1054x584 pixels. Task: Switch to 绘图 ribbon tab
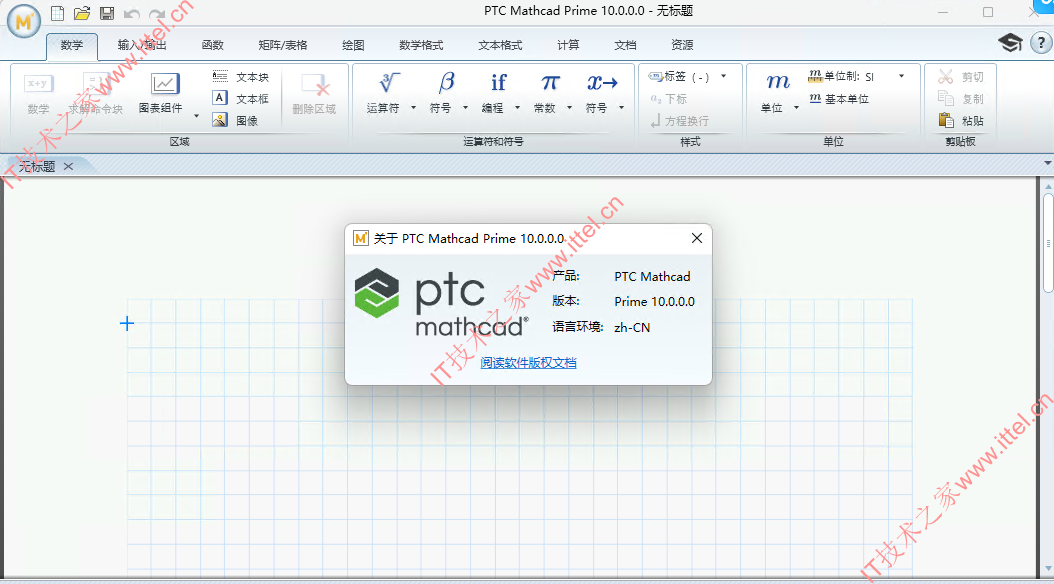(x=353, y=45)
